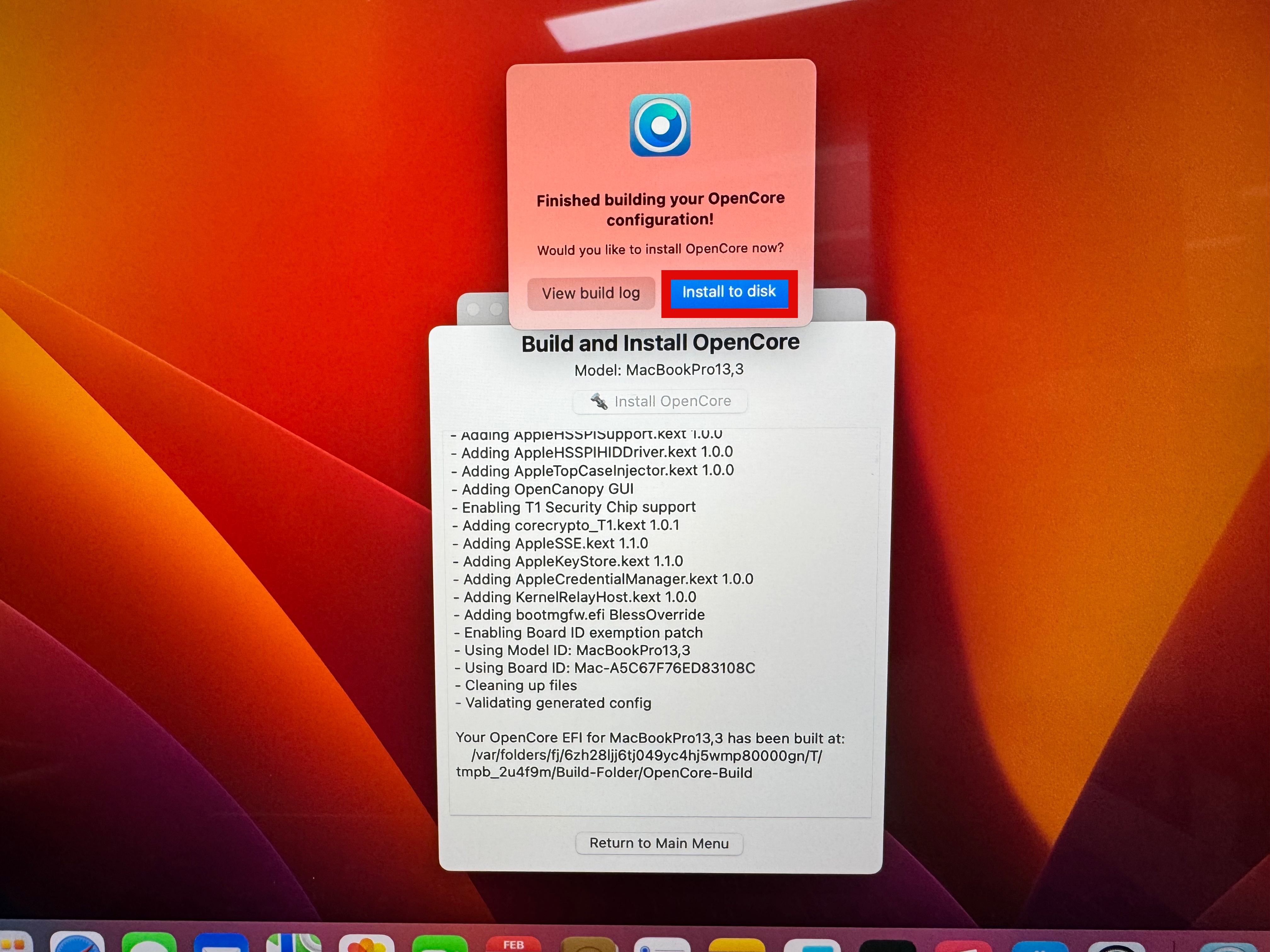Screen dimensions: 1270x952
Task: Open the View build log button
Action: [591, 293]
